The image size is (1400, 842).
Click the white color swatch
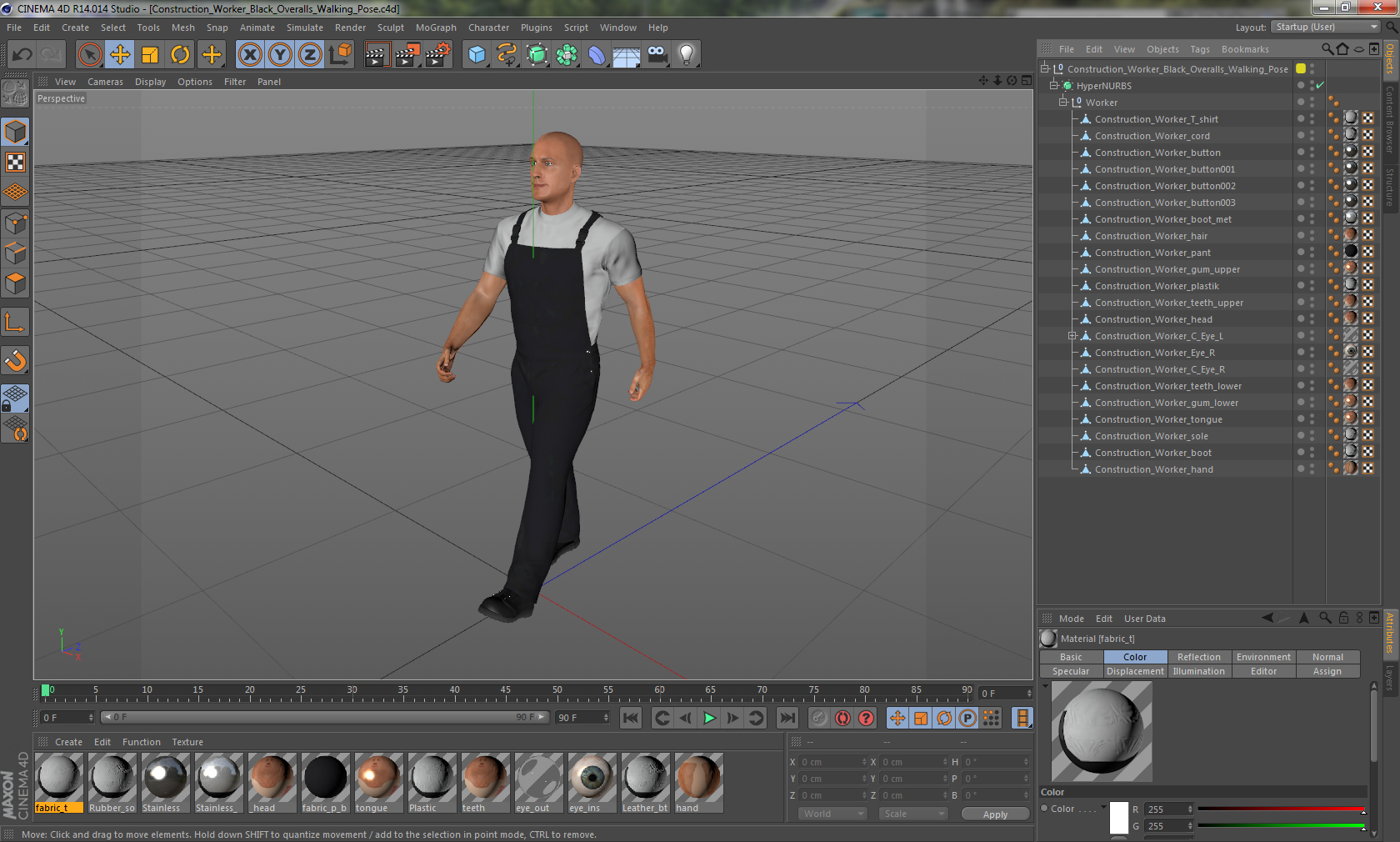[x=1119, y=817]
